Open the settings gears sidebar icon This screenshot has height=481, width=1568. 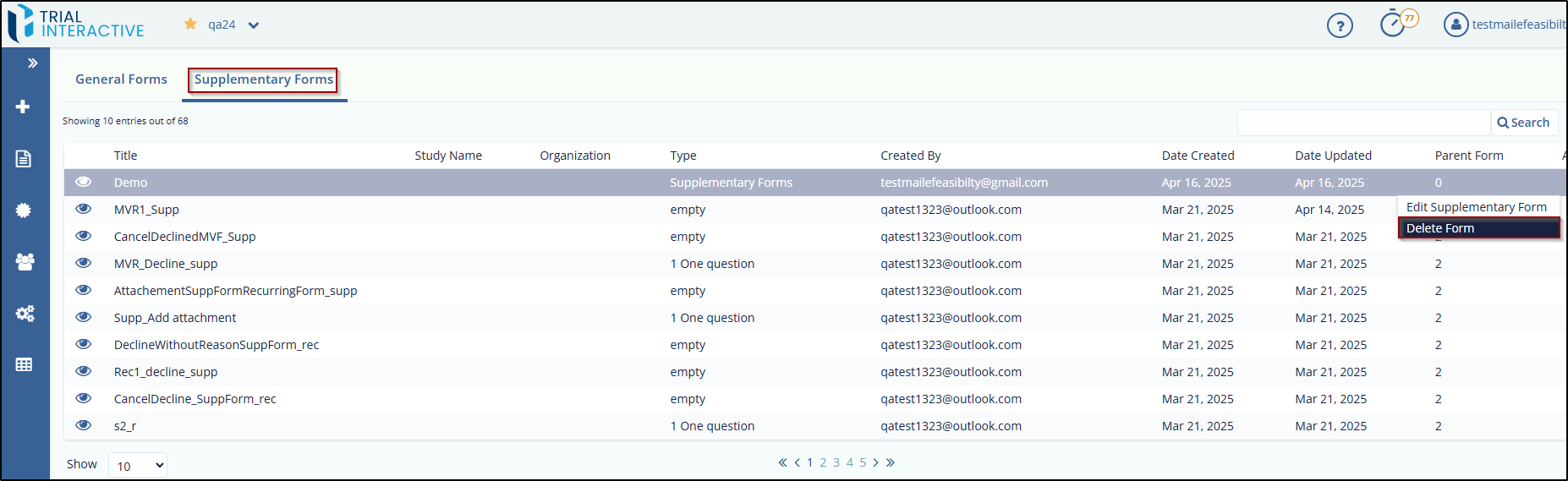25,314
